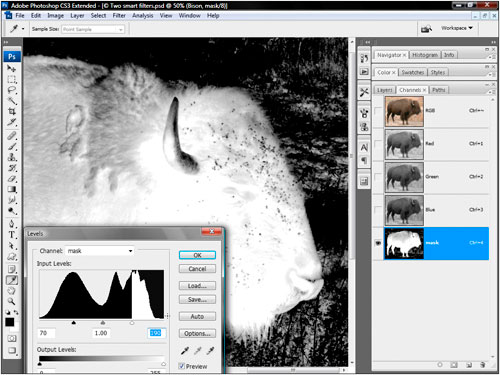
Task: Click the midtone gamma input slider
Action: pyautogui.click(x=103, y=322)
